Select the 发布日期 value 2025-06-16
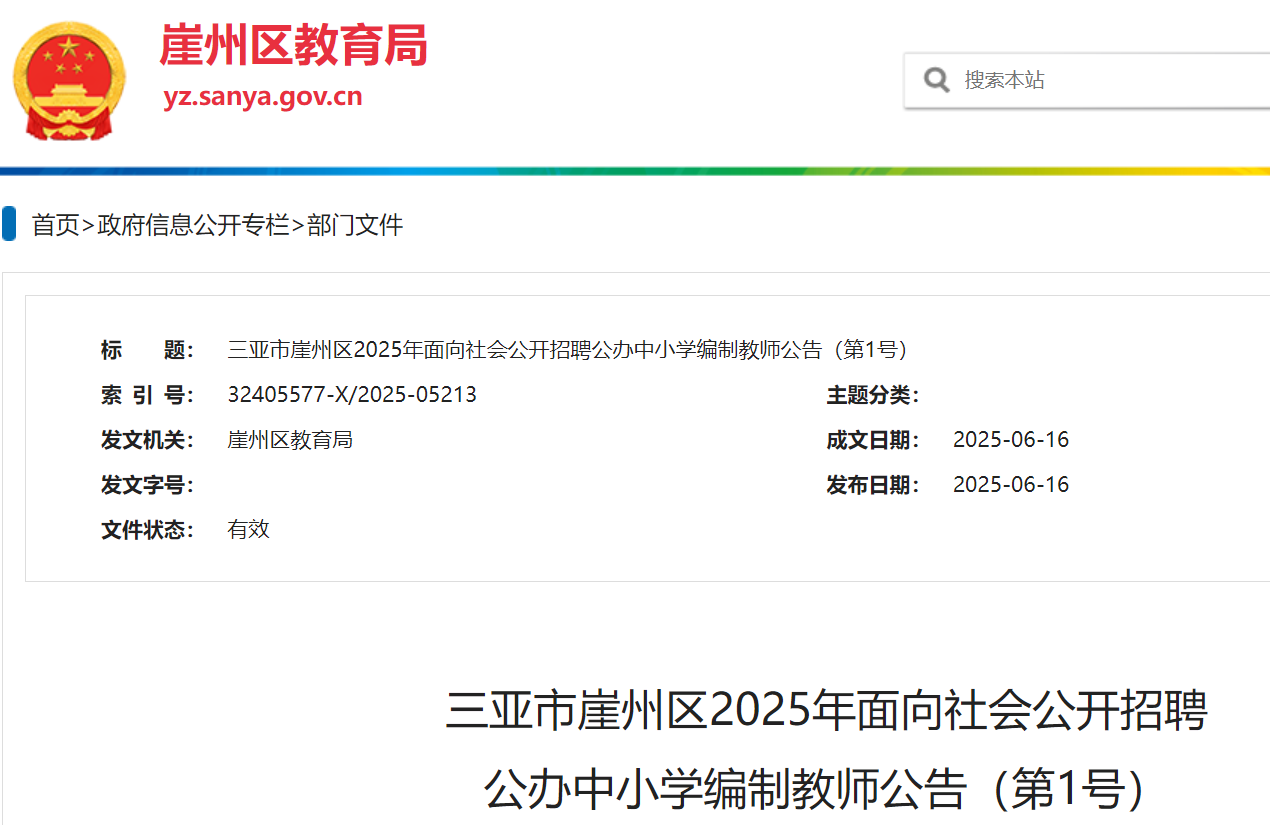 click(x=1011, y=485)
